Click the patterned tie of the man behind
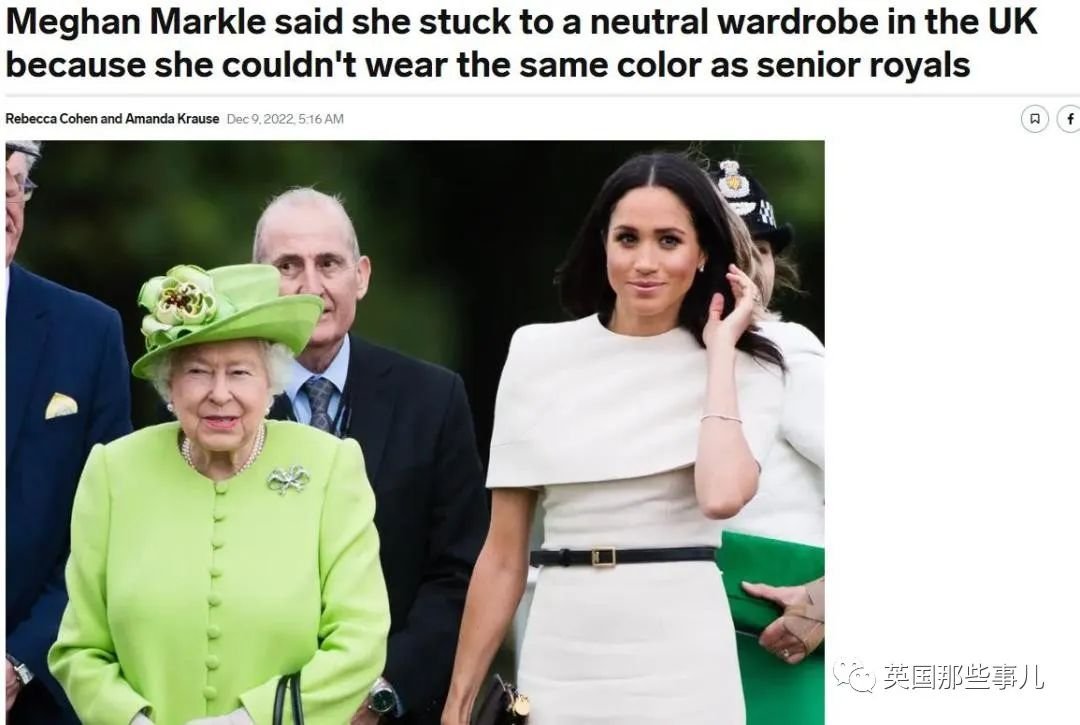The image size is (1080, 725). (x=319, y=403)
